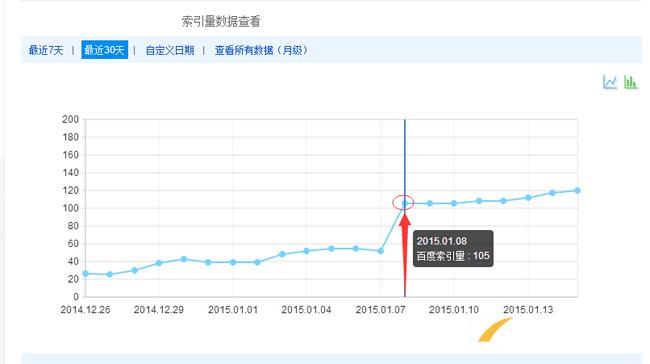Click the data point above 2015.01.04

point(306,251)
